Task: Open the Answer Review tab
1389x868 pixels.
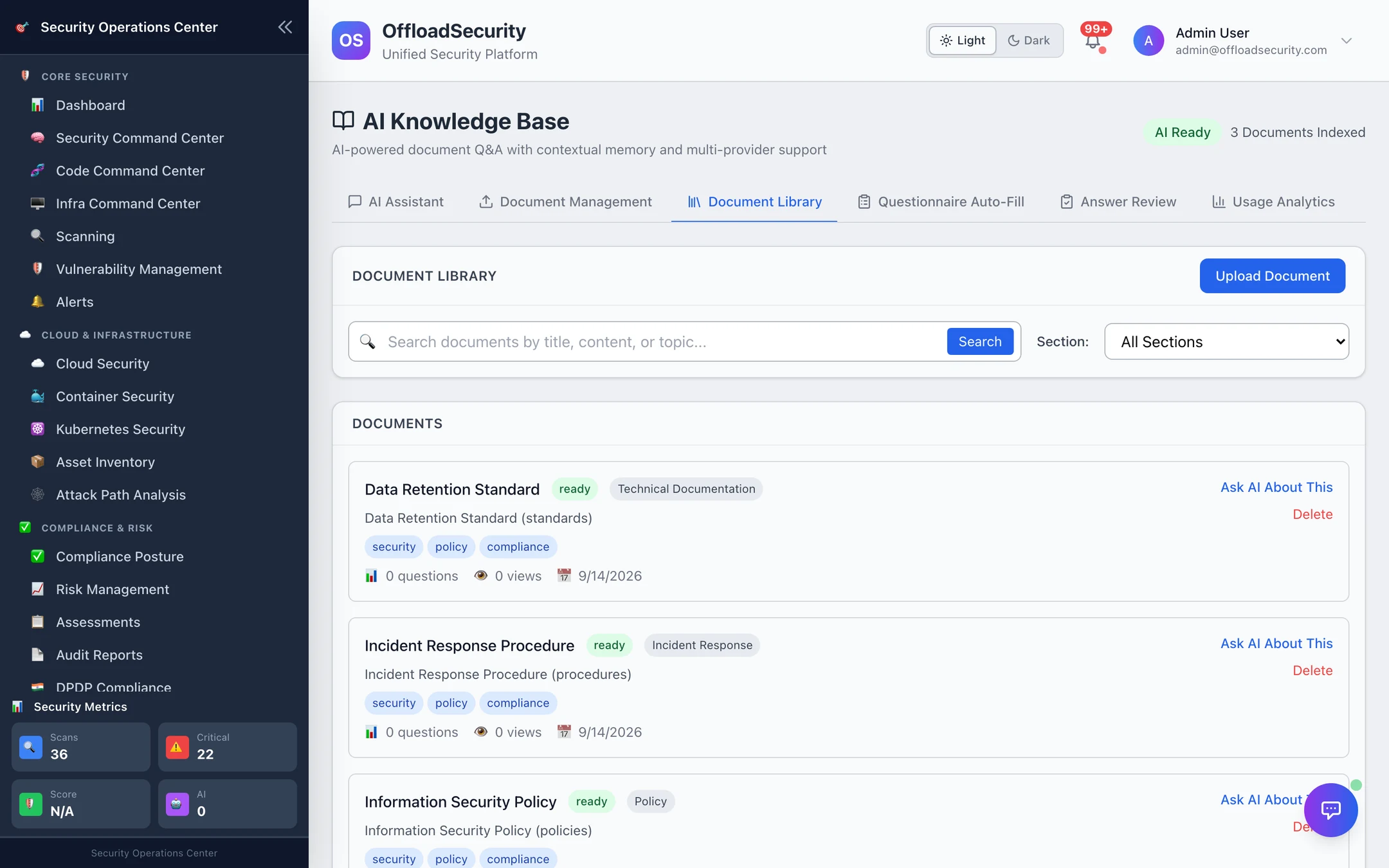Action: [x=1118, y=202]
